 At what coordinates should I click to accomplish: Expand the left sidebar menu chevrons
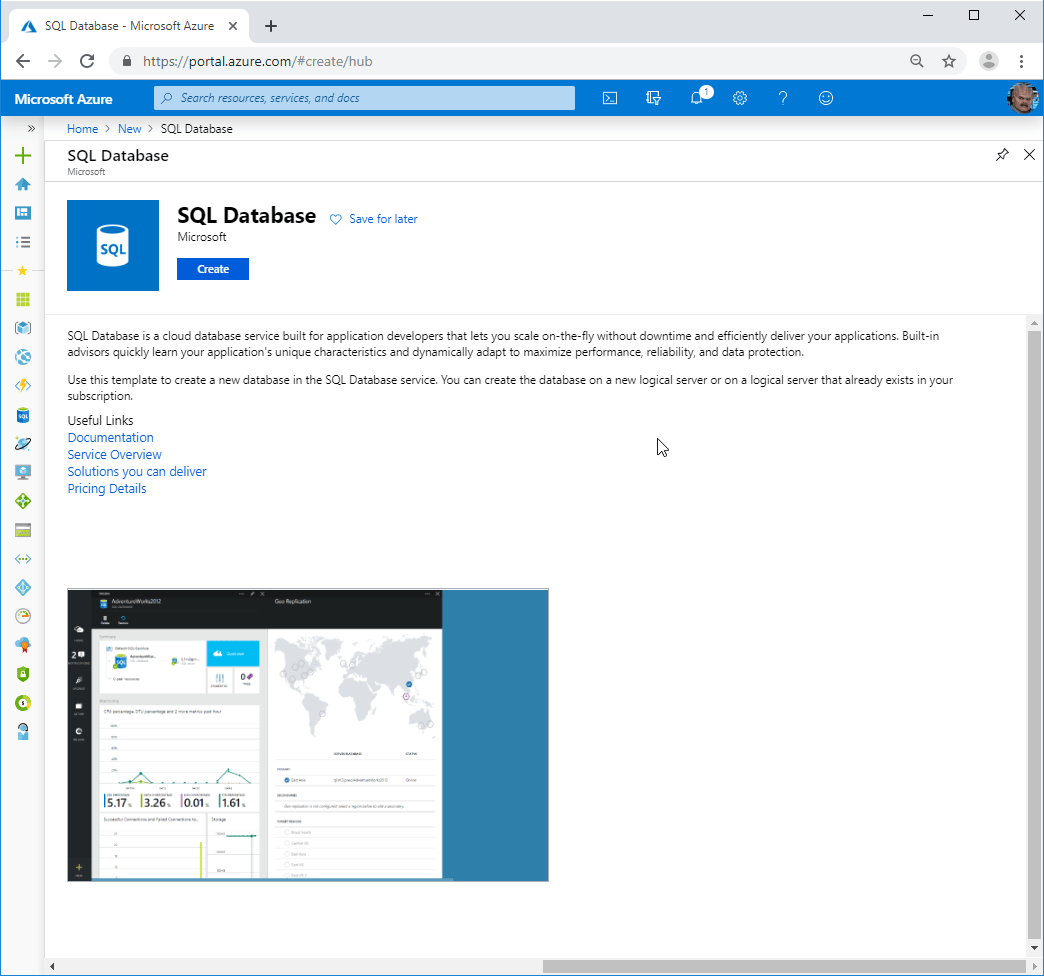31,128
